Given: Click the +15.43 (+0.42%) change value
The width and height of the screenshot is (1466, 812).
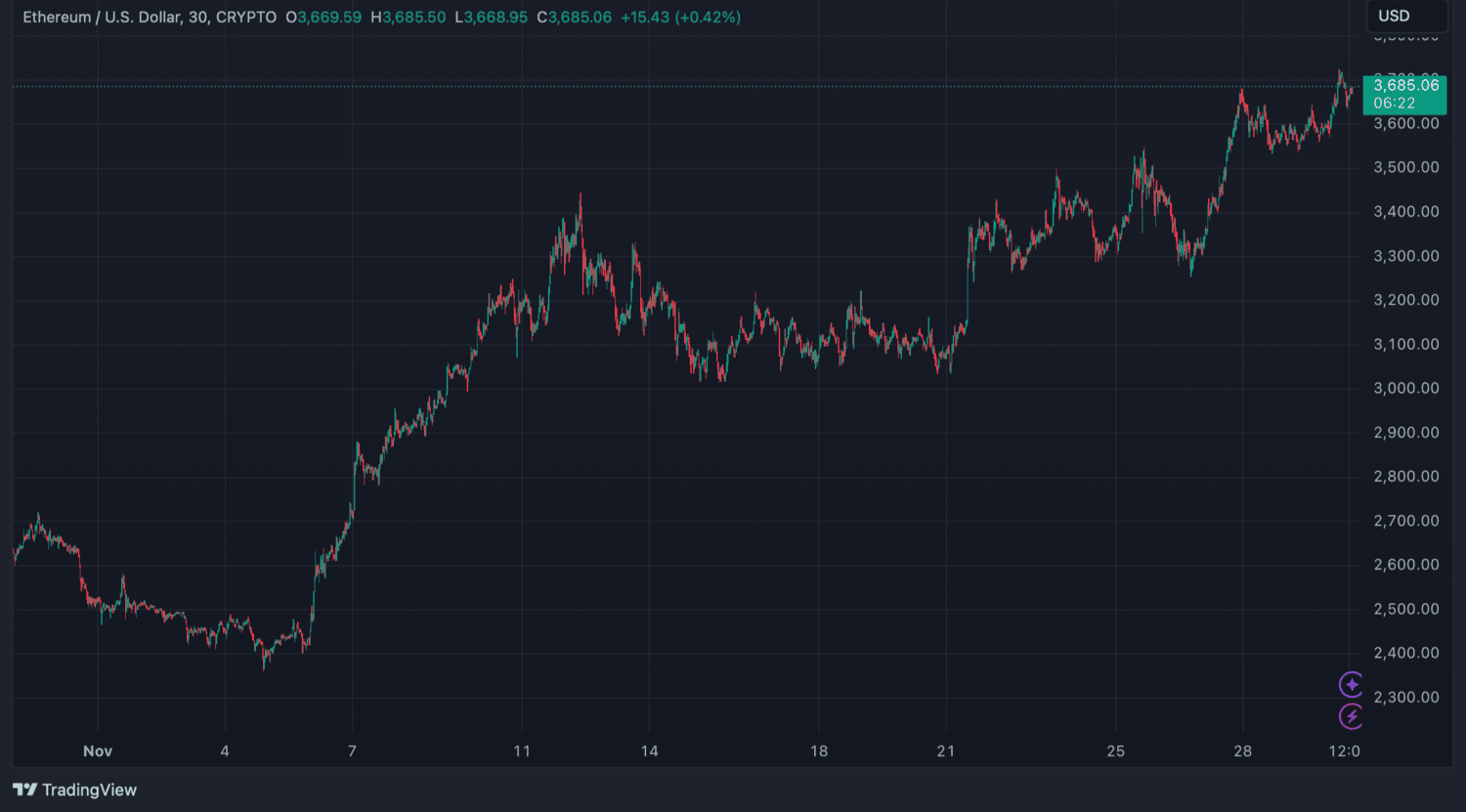Looking at the screenshot, I should point(680,18).
